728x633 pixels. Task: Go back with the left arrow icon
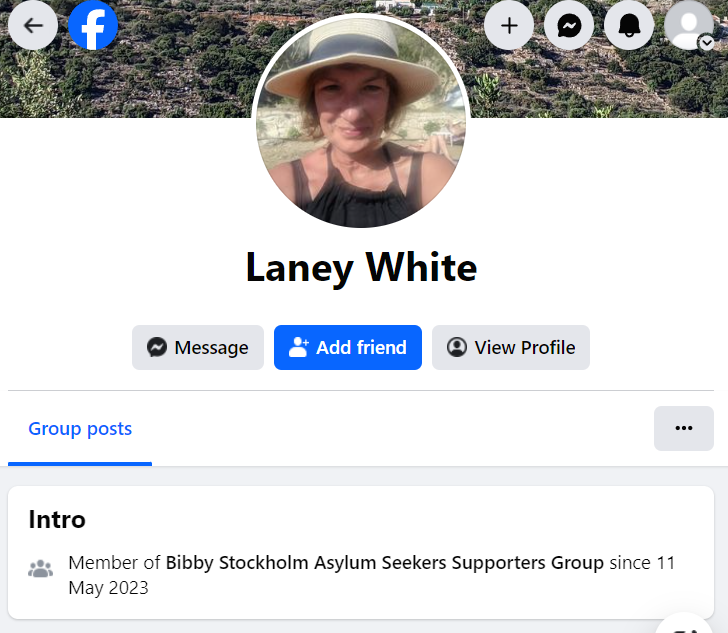pos(33,25)
